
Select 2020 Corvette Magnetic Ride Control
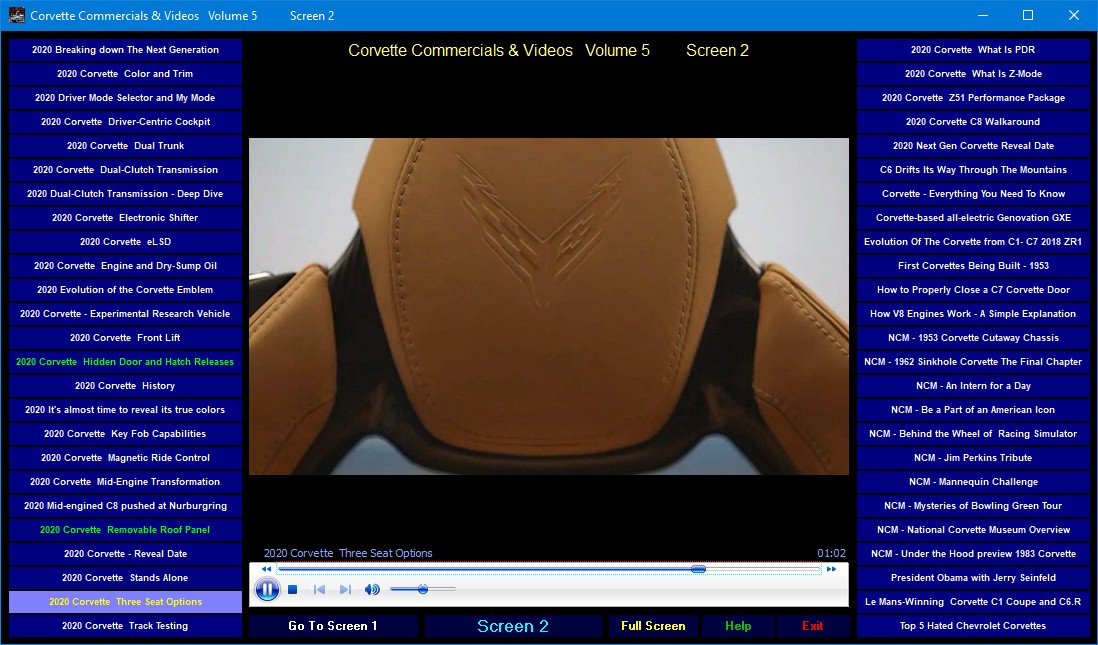point(125,458)
